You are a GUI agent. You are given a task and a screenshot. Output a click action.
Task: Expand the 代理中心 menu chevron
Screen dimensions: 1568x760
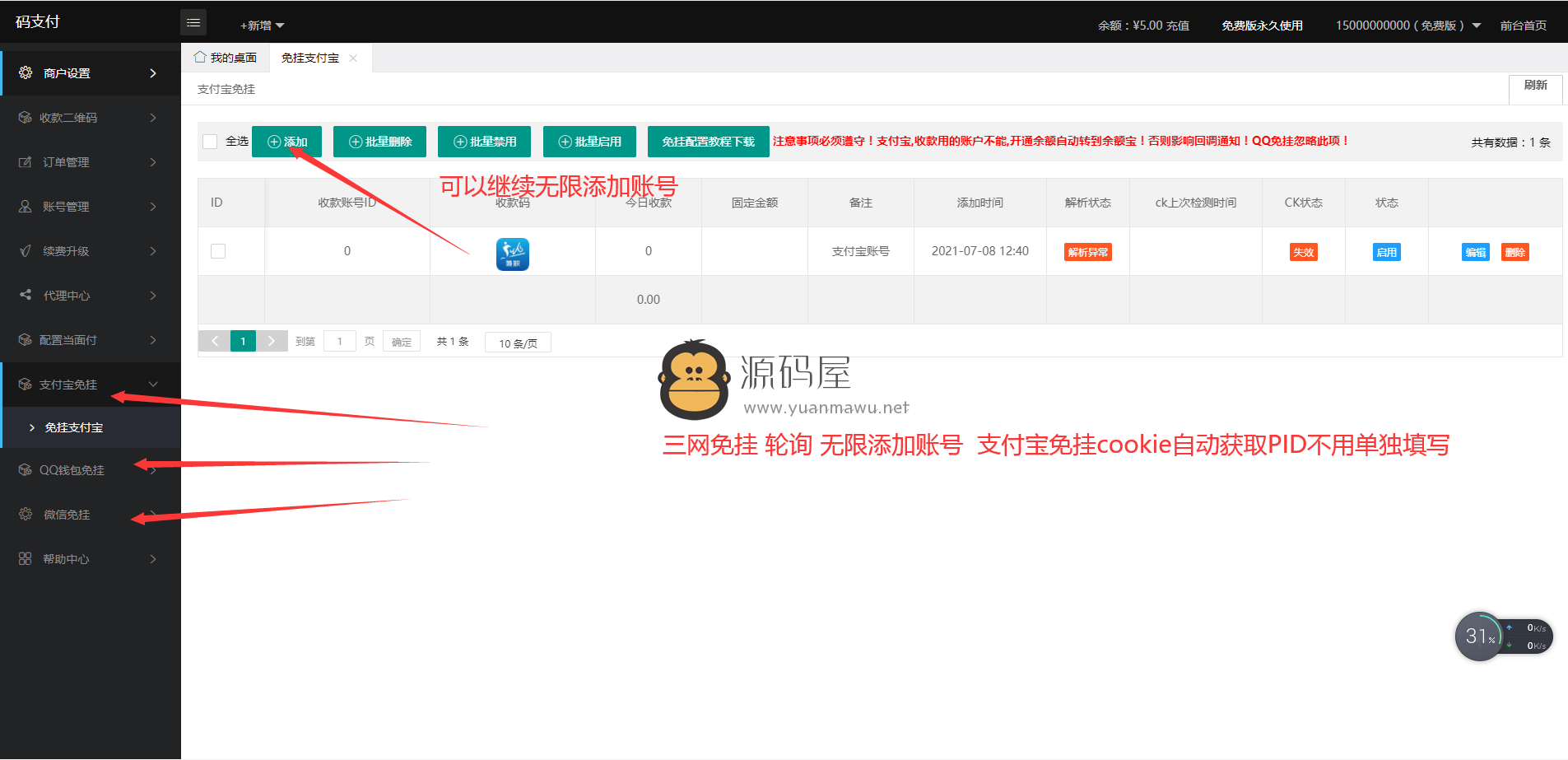click(x=153, y=296)
